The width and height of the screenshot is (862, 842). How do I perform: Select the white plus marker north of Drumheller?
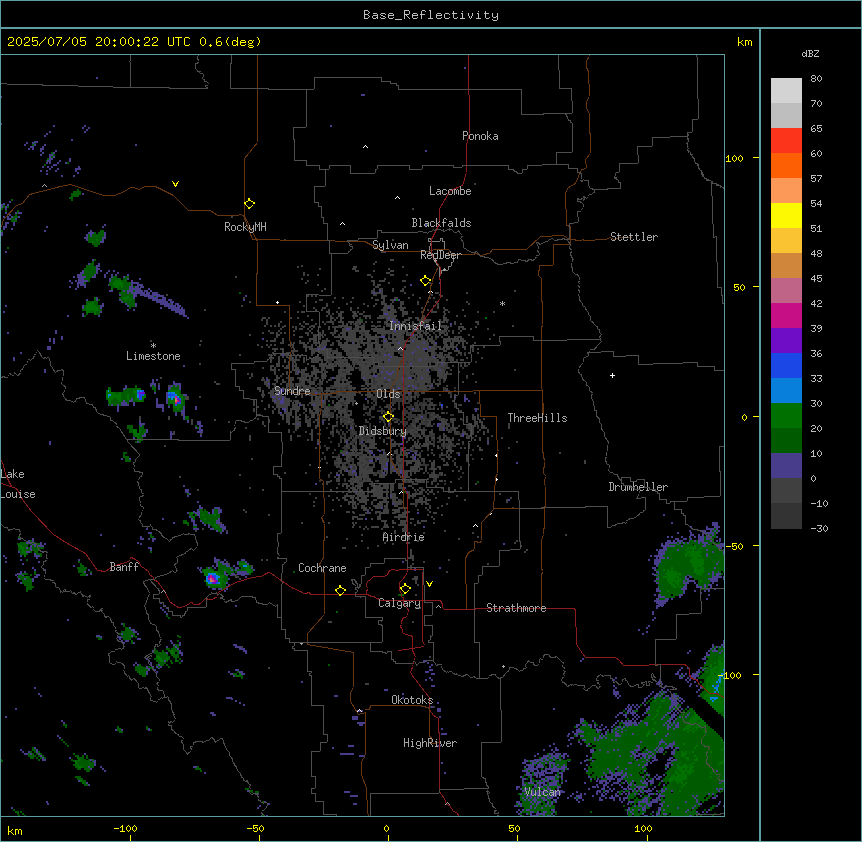tap(612, 375)
